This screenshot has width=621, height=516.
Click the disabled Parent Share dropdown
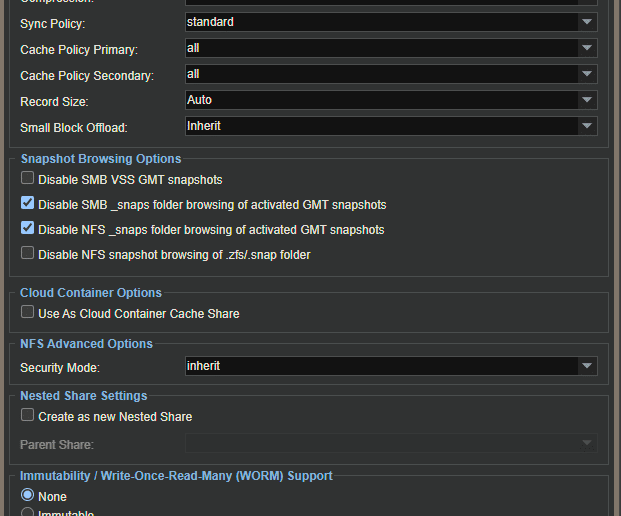391,443
